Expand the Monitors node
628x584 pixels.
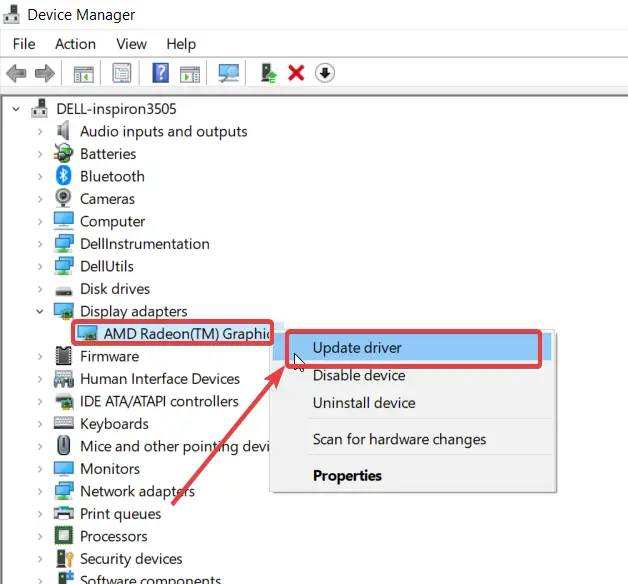pos(40,468)
